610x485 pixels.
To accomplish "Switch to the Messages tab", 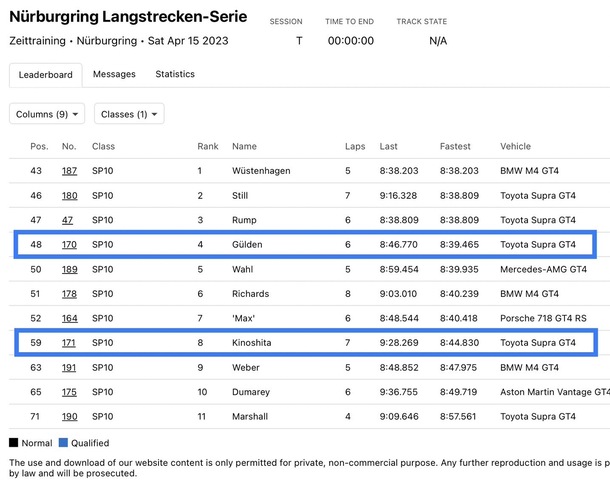I will tap(114, 74).
